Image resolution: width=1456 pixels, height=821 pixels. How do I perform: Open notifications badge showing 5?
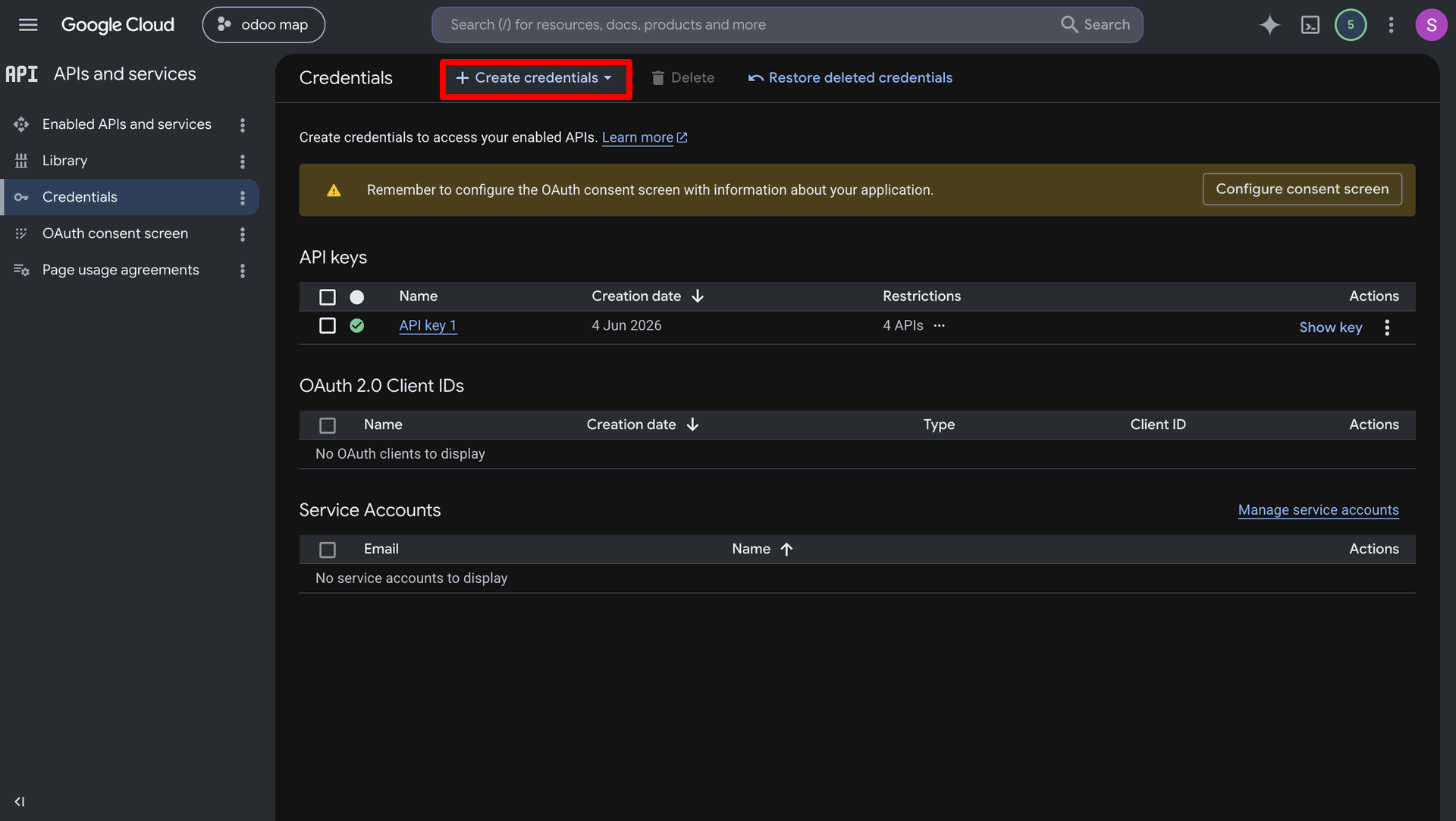[x=1351, y=25]
